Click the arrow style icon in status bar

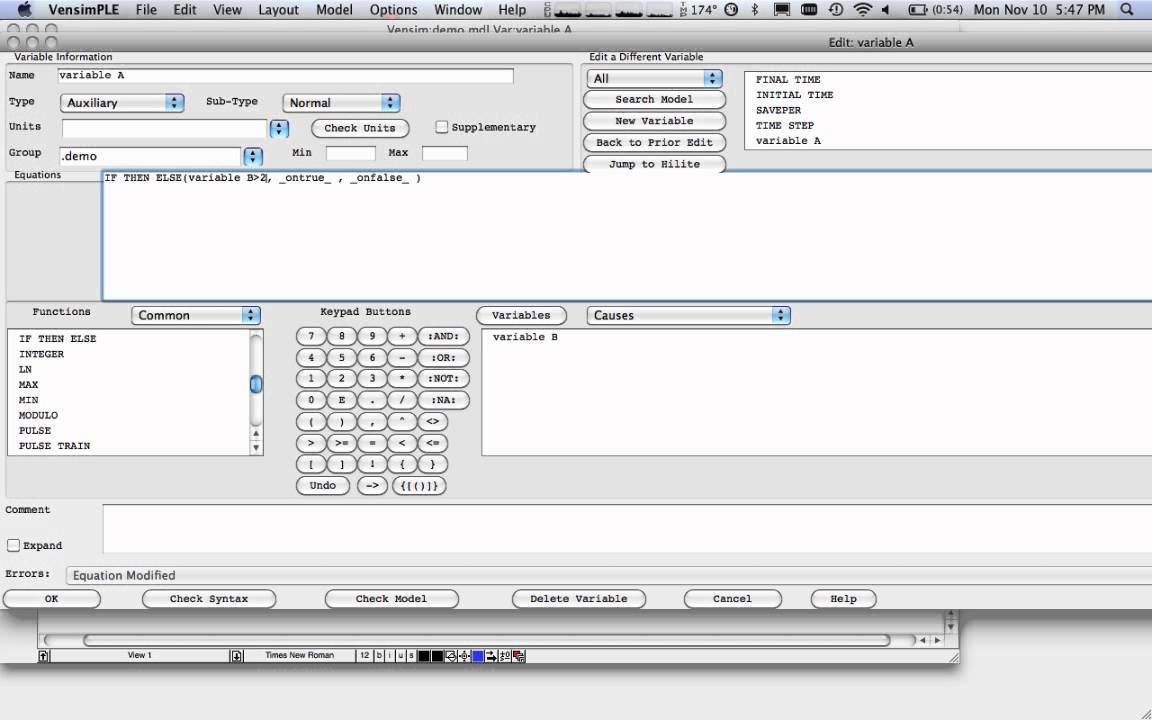[x=491, y=655]
